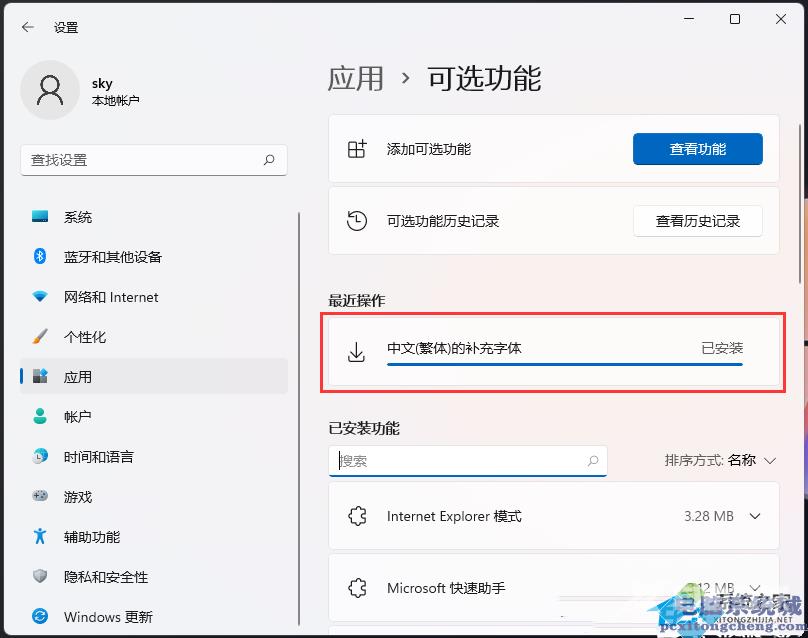808x638 pixels.
Task: Click the download arrow icon beside 中文(繁体)的补充字体
Action: (x=356, y=352)
